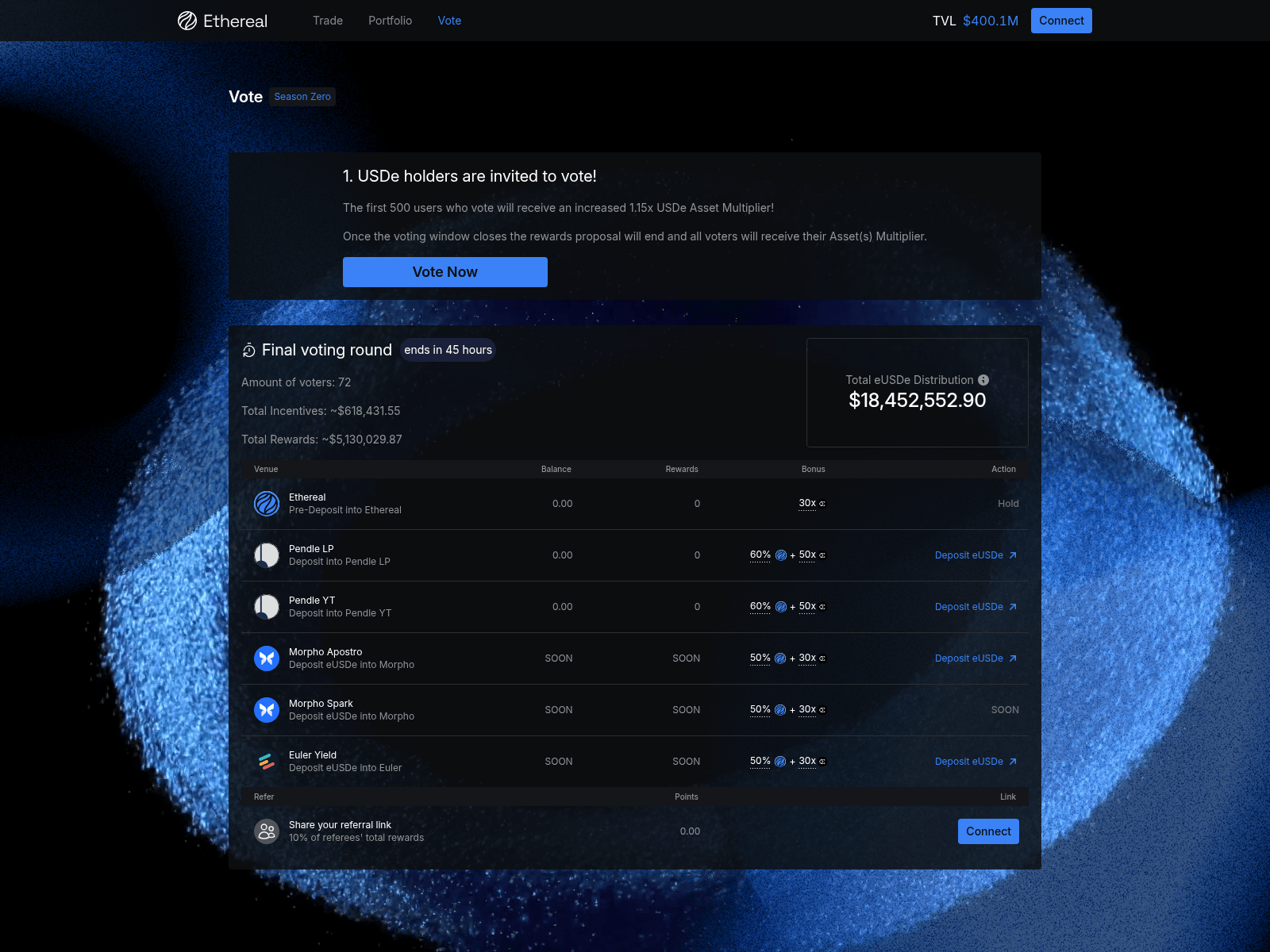Click the TVL $400.1M value

990,21
